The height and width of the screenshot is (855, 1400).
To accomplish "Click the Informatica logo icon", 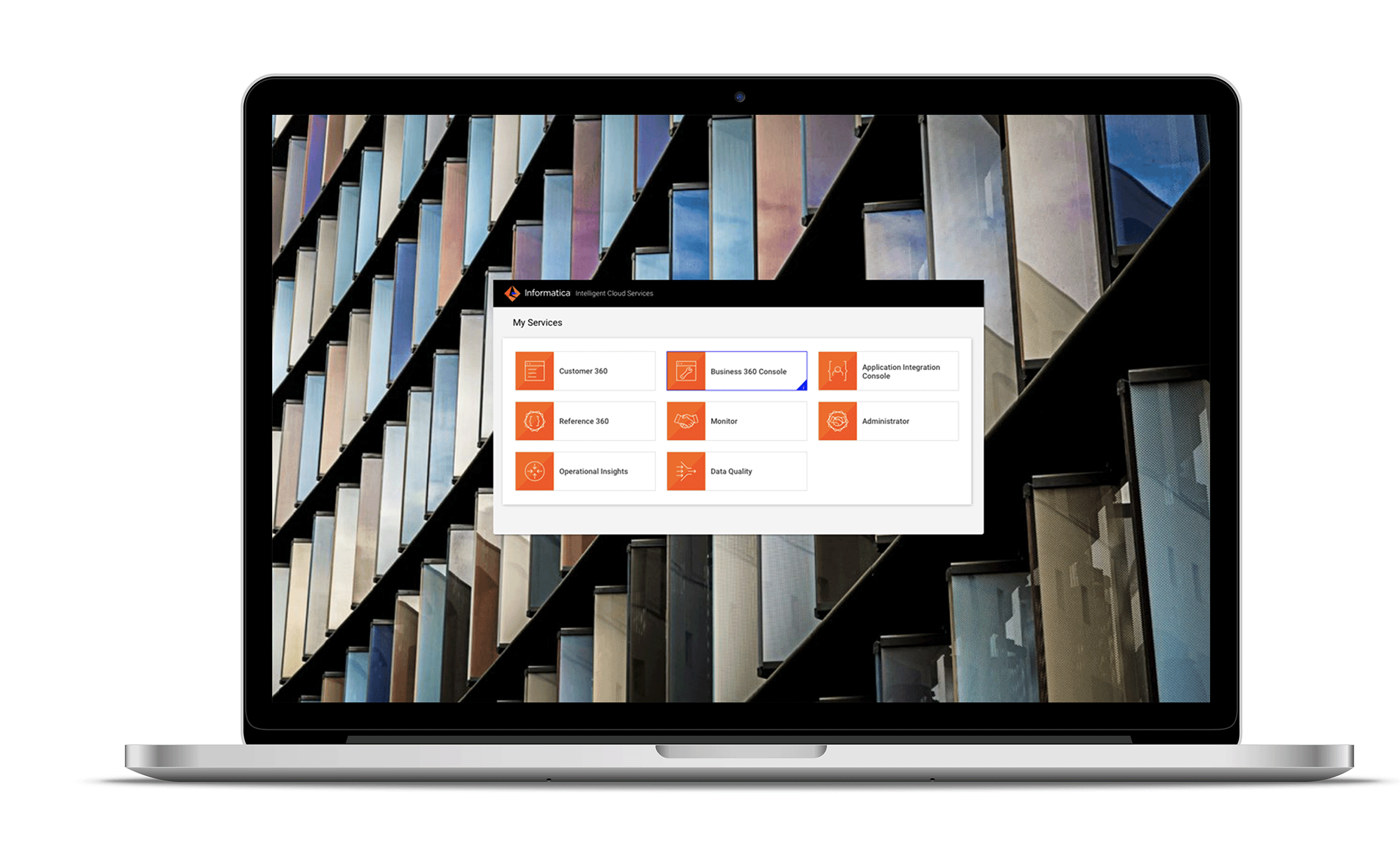I will tap(509, 293).
